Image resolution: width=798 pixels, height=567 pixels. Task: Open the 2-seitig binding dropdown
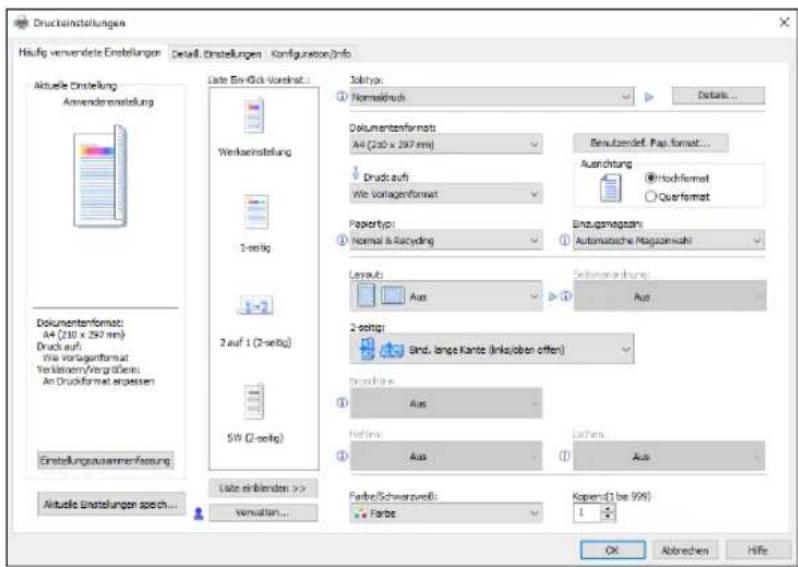(x=492, y=349)
